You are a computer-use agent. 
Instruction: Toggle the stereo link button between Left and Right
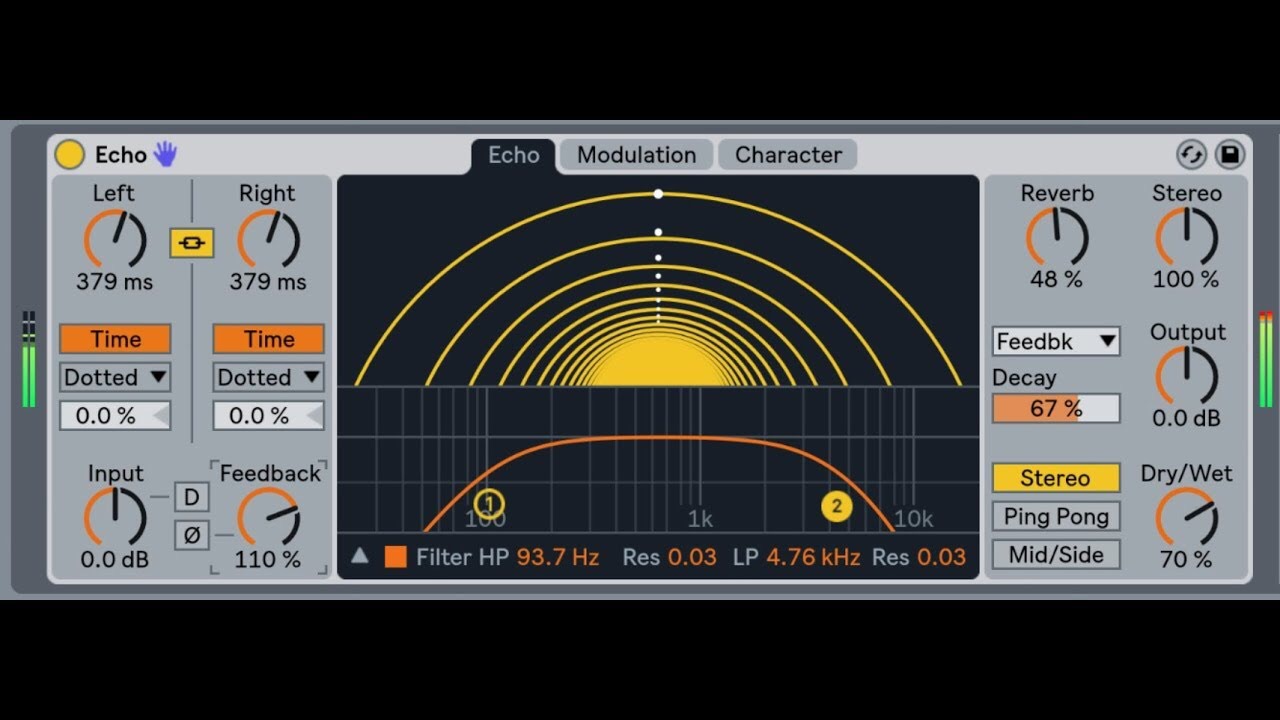pos(192,243)
